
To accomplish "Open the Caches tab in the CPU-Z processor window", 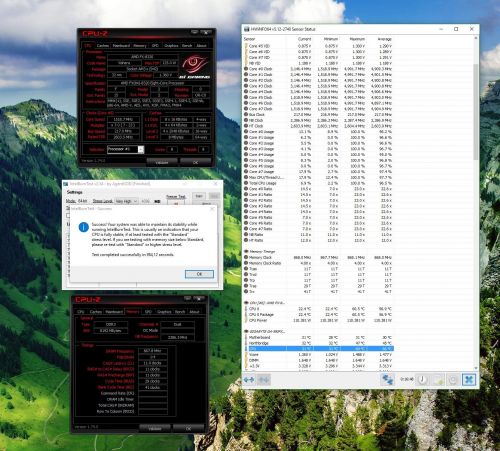I will pos(103,45).
